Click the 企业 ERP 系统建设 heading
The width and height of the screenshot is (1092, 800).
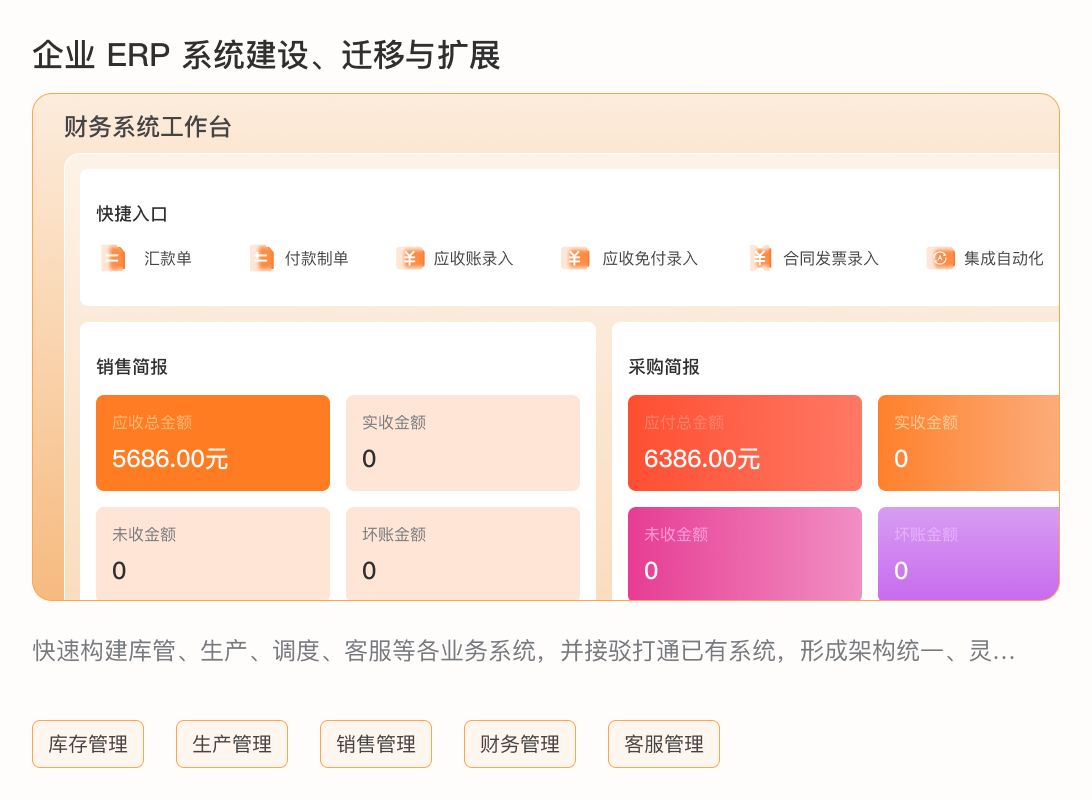coord(266,55)
